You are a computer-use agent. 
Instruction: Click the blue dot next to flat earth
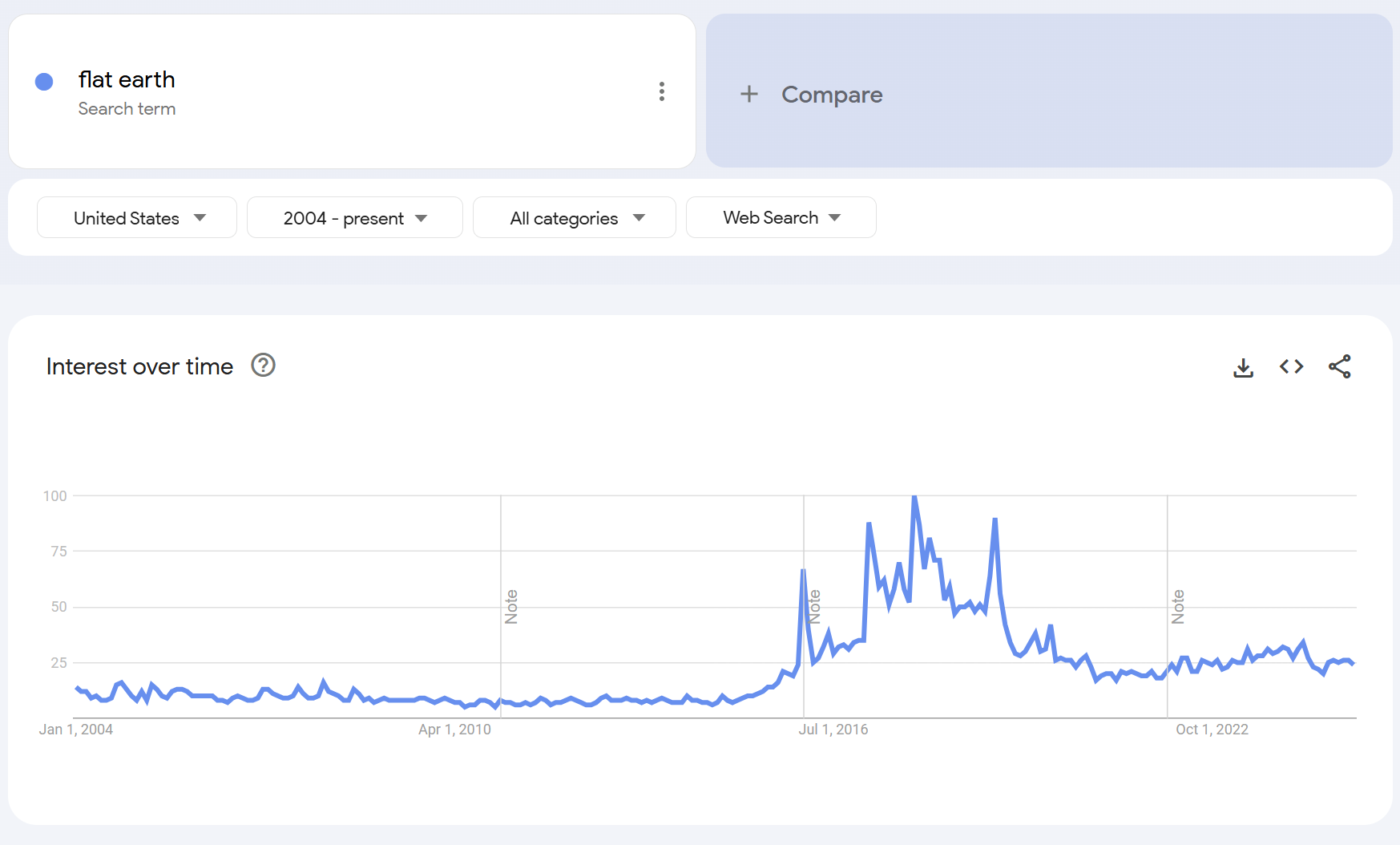coord(44,82)
